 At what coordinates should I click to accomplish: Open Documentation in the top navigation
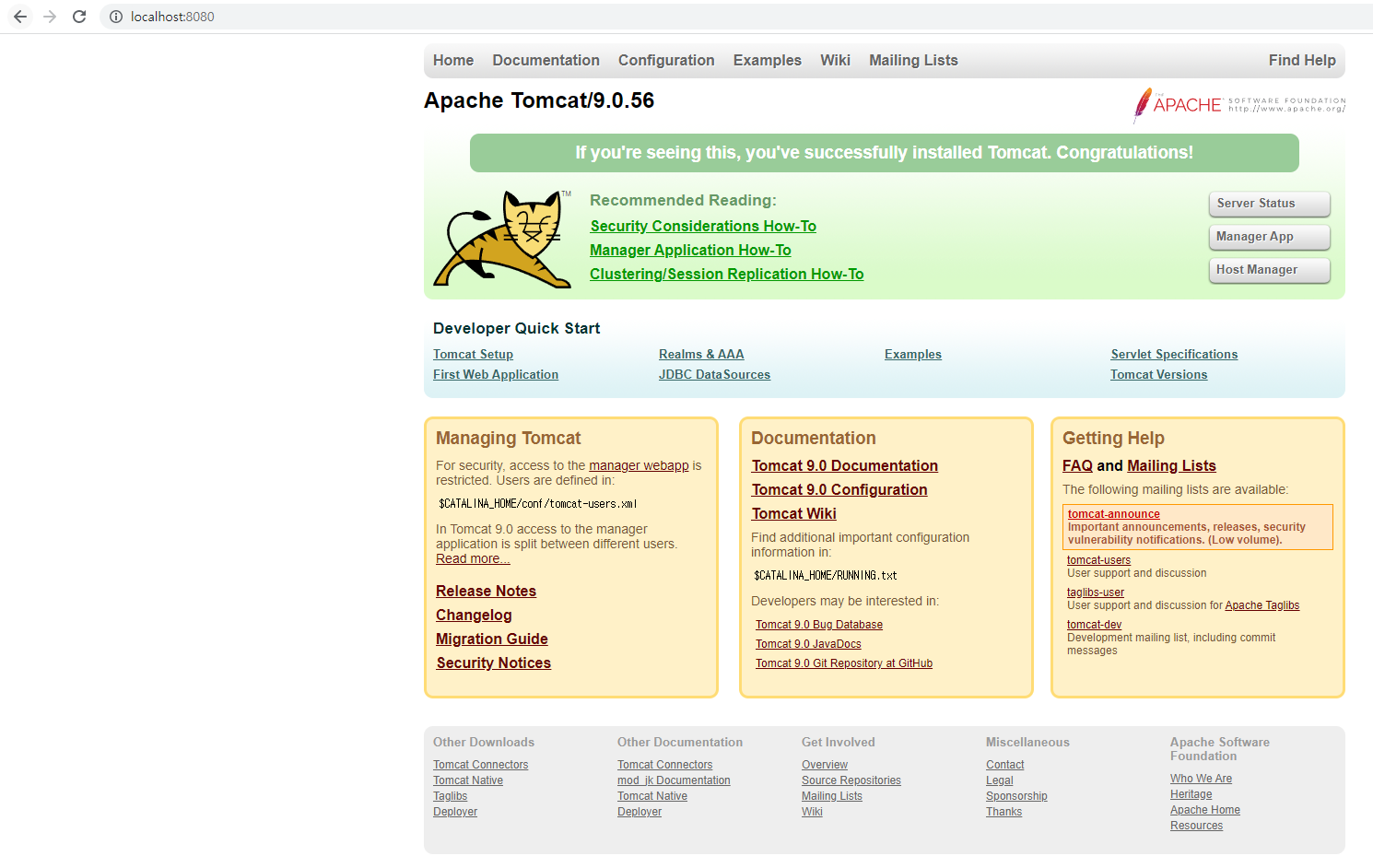[x=546, y=60]
